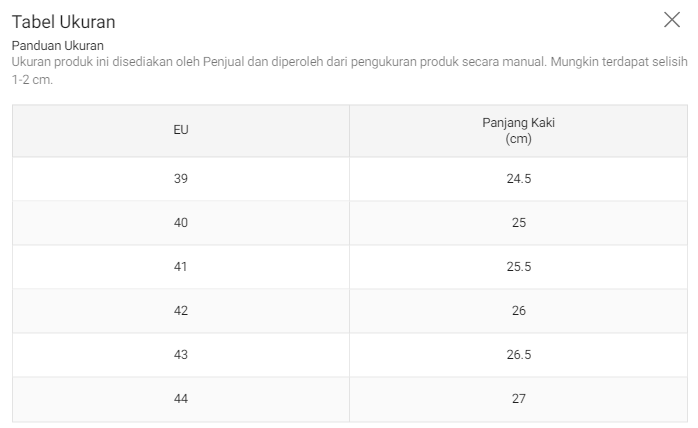The height and width of the screenshot is (428, 698).
Task: Select EU size 42 cell
Action: coord(181,311)
